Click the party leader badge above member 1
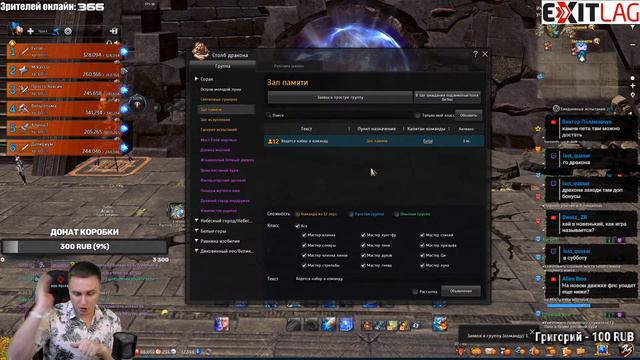The height and width of the screenshot is (360, 640). click(x=12, y=43)
